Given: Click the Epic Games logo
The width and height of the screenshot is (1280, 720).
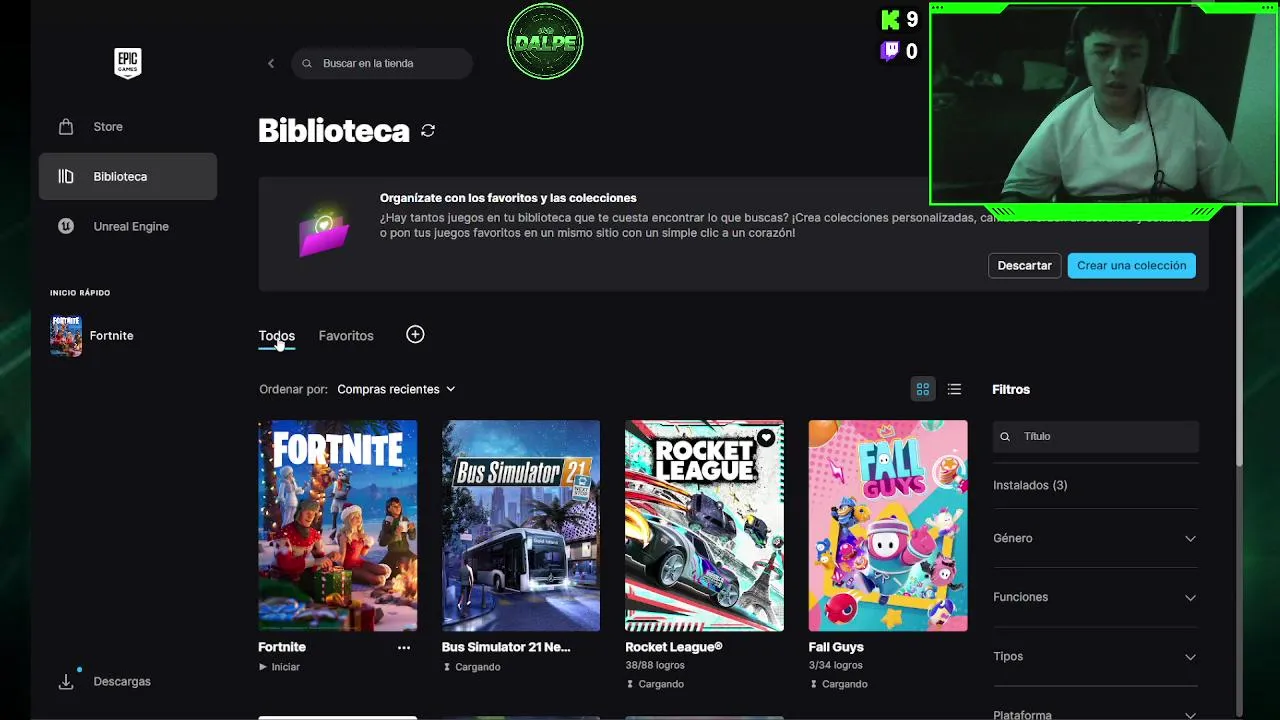Looking at the screenshot, I should pyautogui.click(x=127, y=63).
